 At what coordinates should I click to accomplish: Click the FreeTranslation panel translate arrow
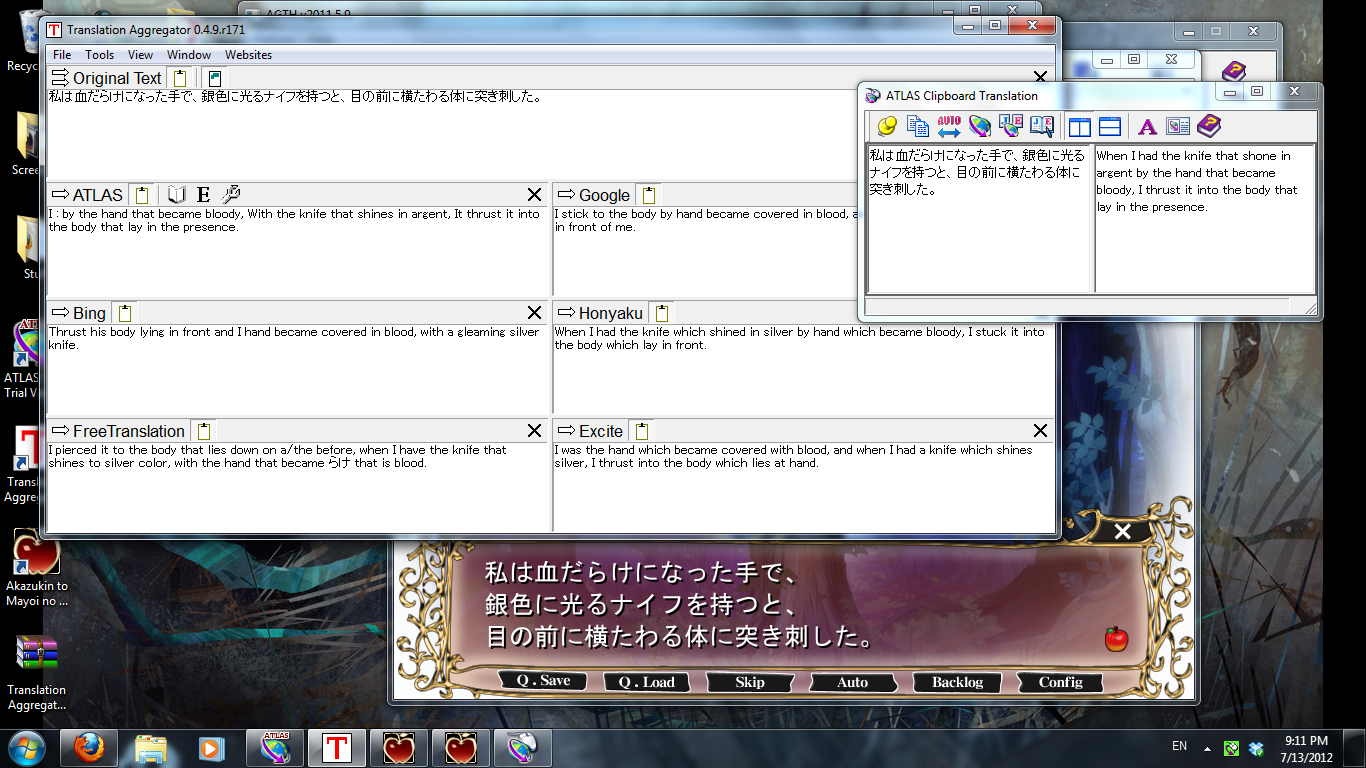[59, 430]
